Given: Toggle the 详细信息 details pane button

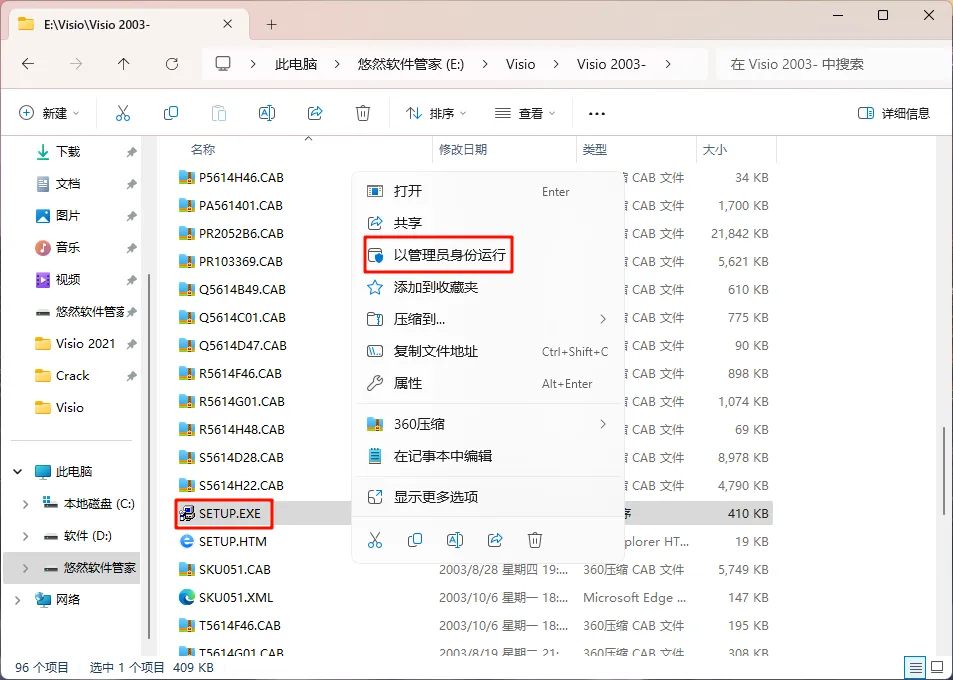Looking at the screenshot, I should point(893,113).
